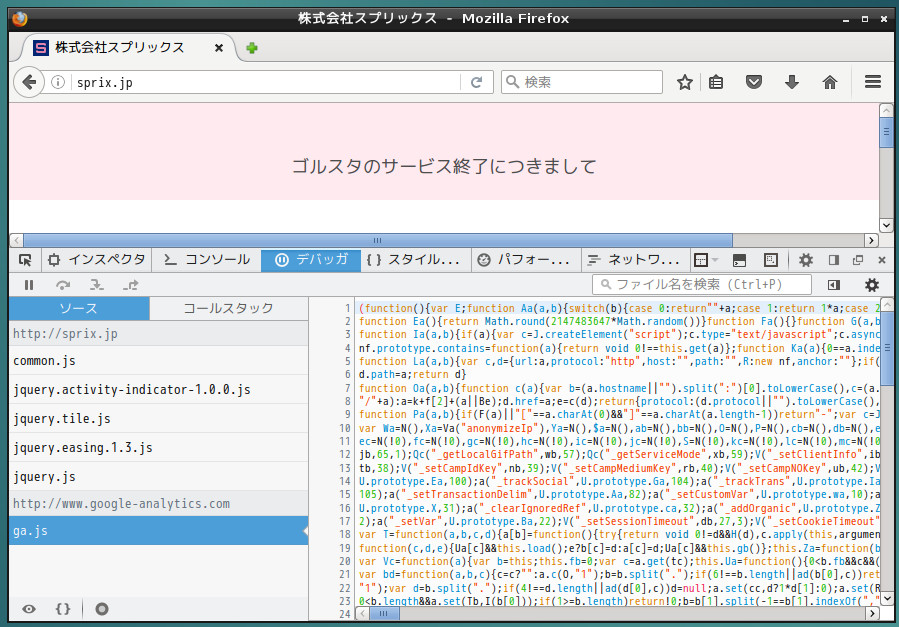The width and height of the screenshot is (900, 627).
Task: Show site information for sprix.jp
Action: [x=58, y=82]
